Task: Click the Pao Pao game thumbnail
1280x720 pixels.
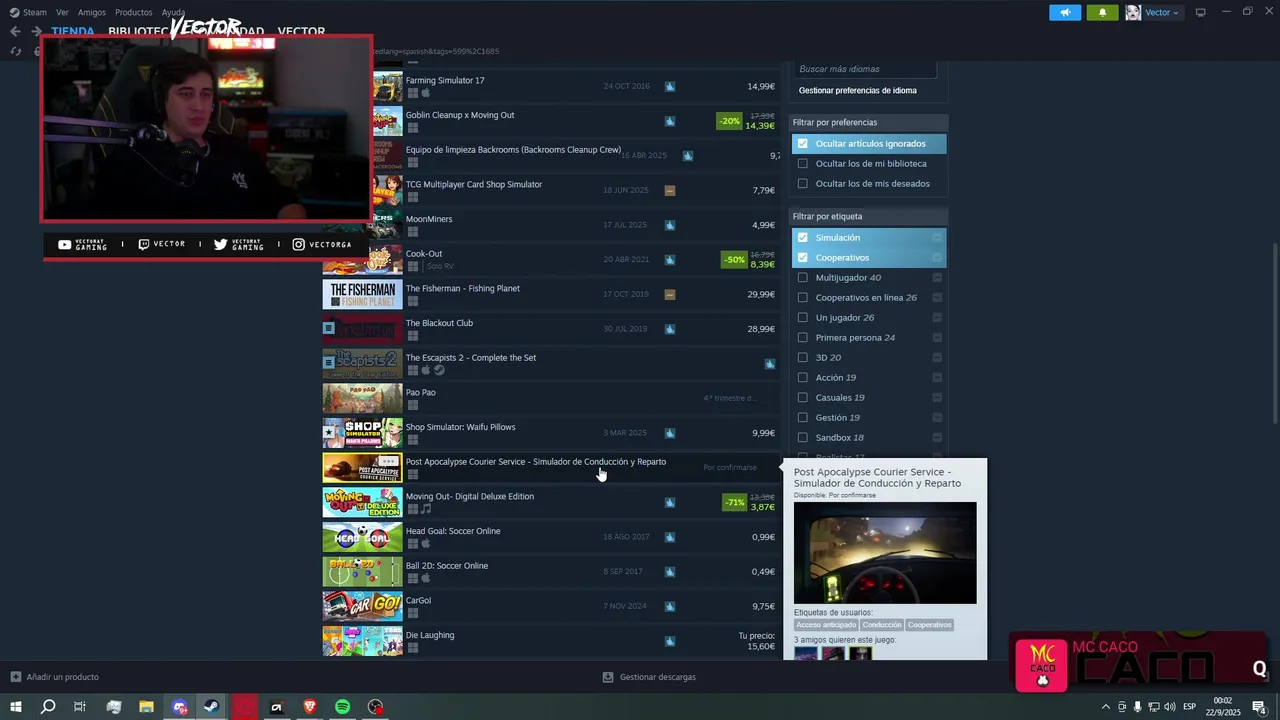Action: 362,398
